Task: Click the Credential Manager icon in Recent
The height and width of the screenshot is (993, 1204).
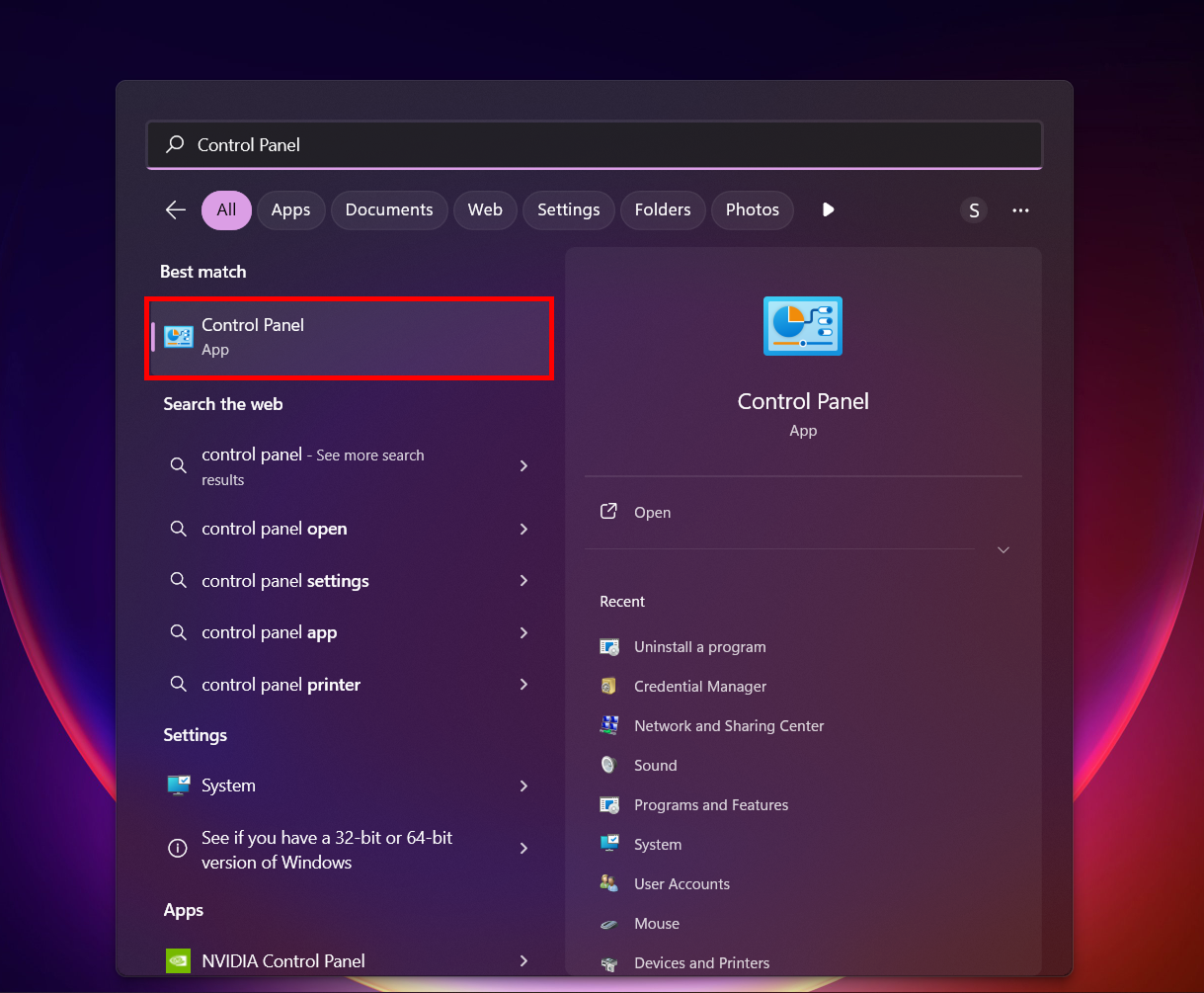Action: 609,686
